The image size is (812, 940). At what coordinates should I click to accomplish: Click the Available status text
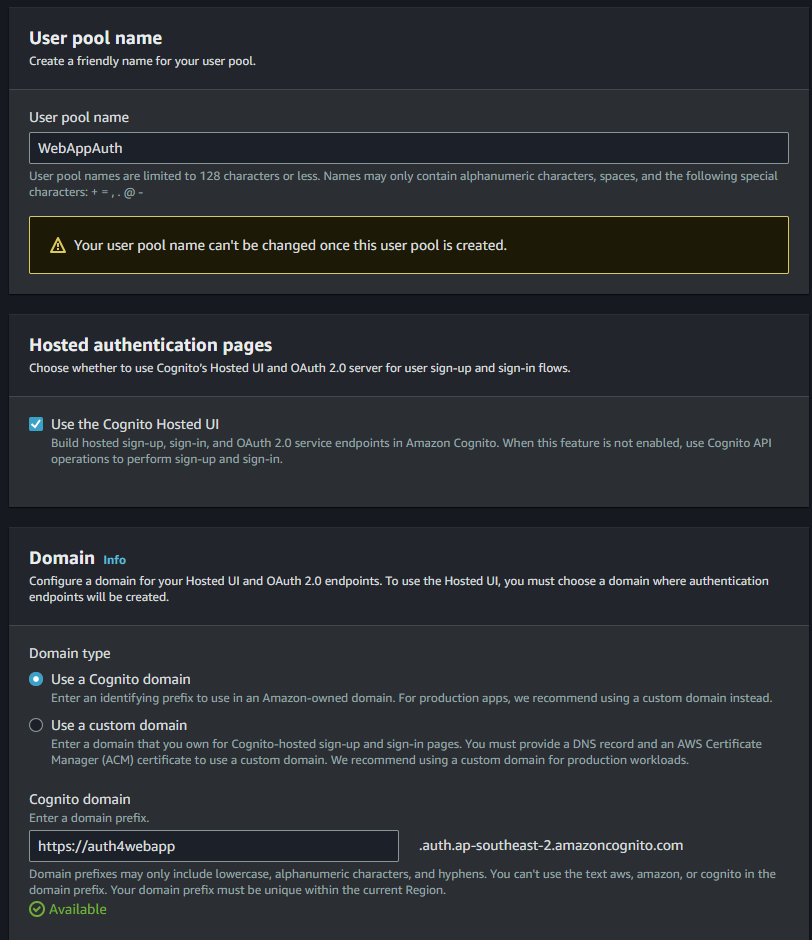[x=77, y=909]
